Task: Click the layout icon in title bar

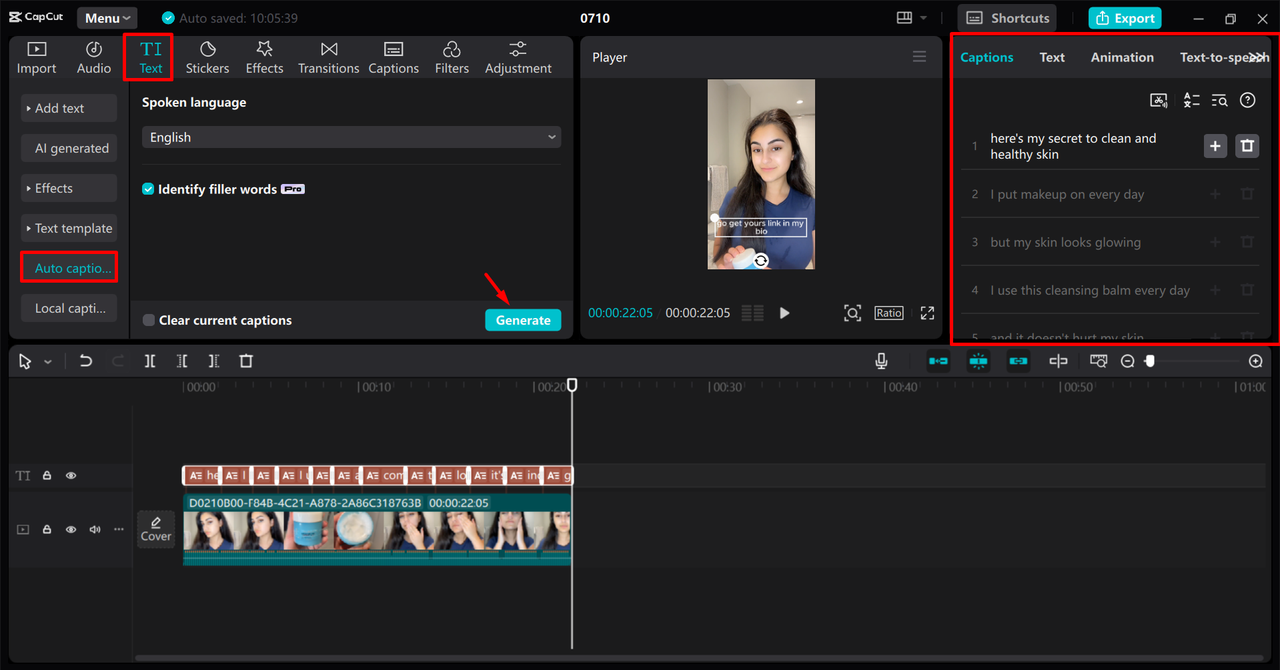Action: pyautogui.click(x=905, y=18)
